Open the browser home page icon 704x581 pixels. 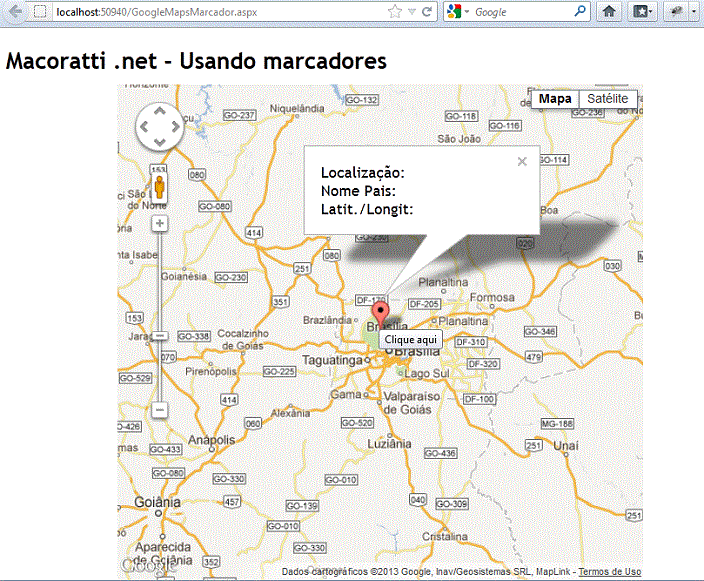tap(609, 12)
